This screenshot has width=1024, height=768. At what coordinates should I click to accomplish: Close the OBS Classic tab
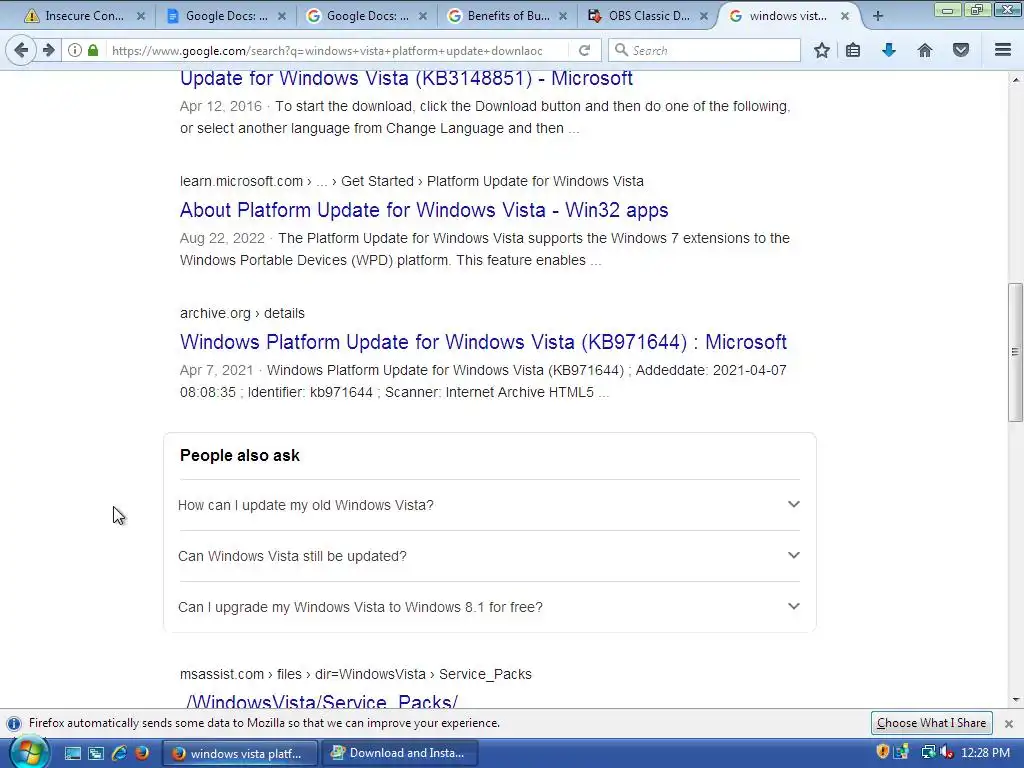point(704,16)
